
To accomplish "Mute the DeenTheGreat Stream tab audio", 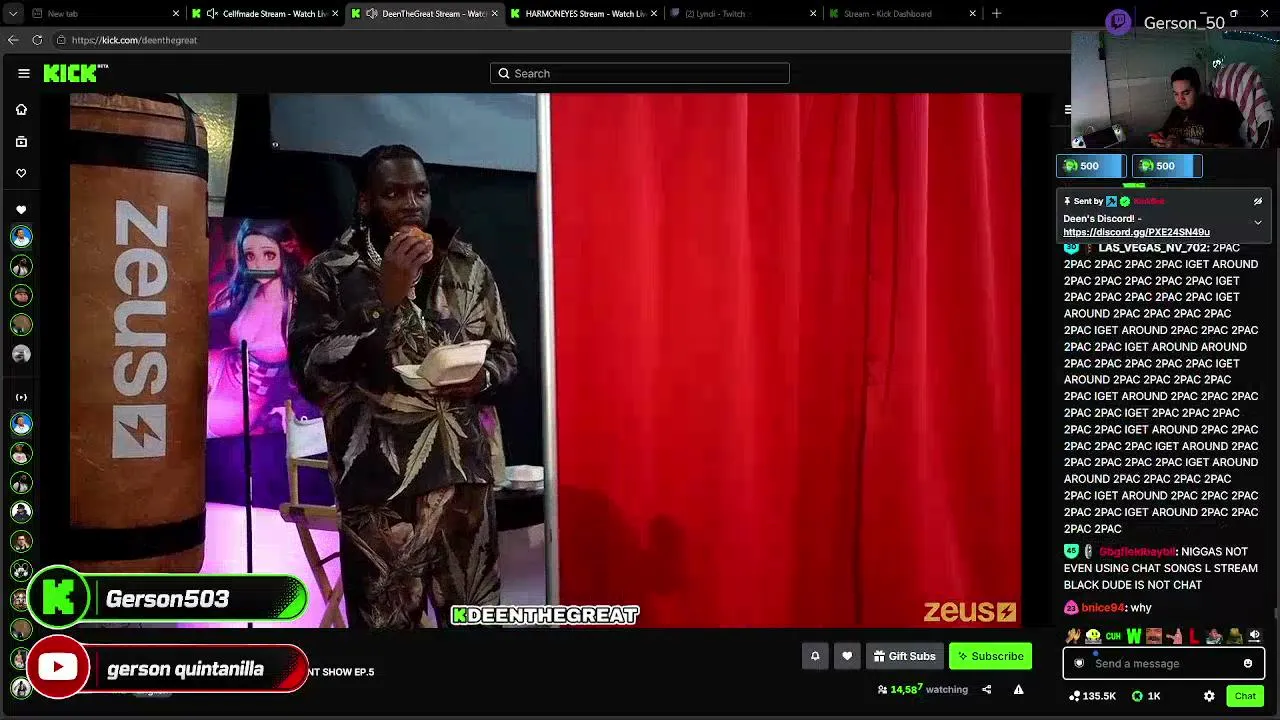I will [372, 14].
